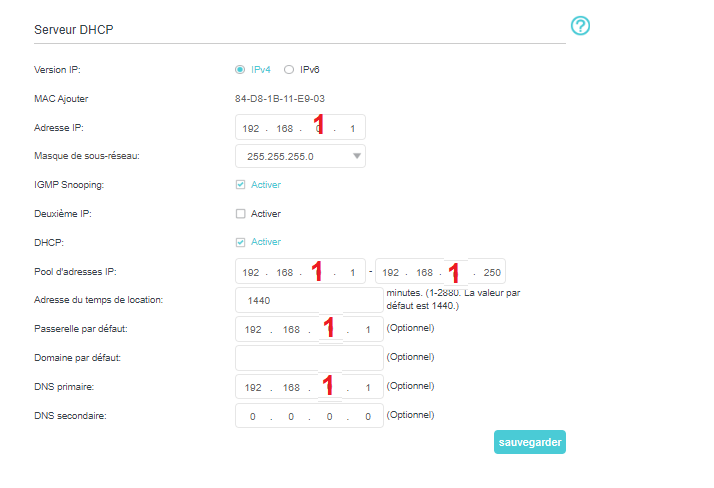Select the IPv6 radio button

[289, 70]
